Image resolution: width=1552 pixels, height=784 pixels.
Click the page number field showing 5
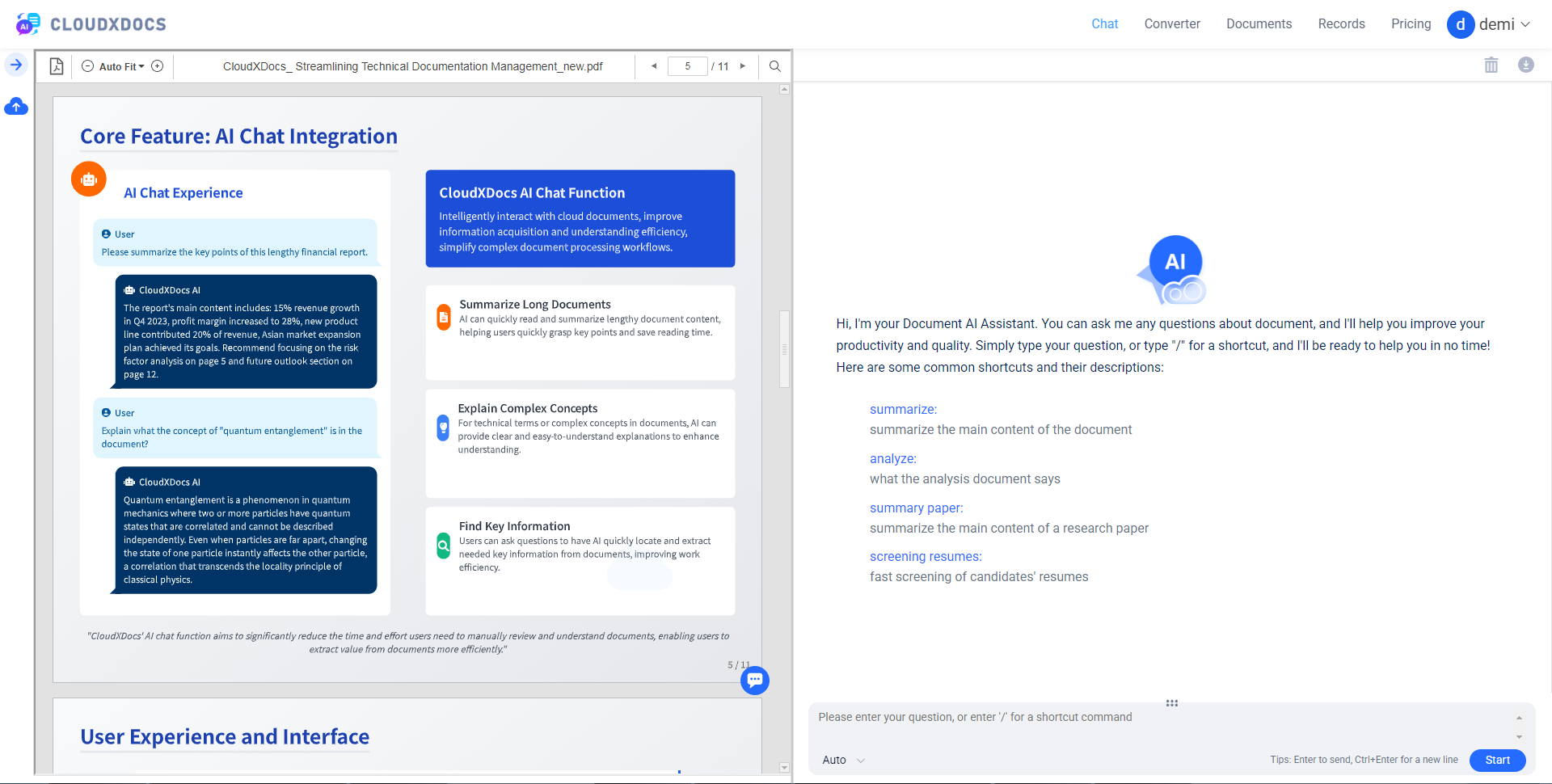(x=688, y=66)
